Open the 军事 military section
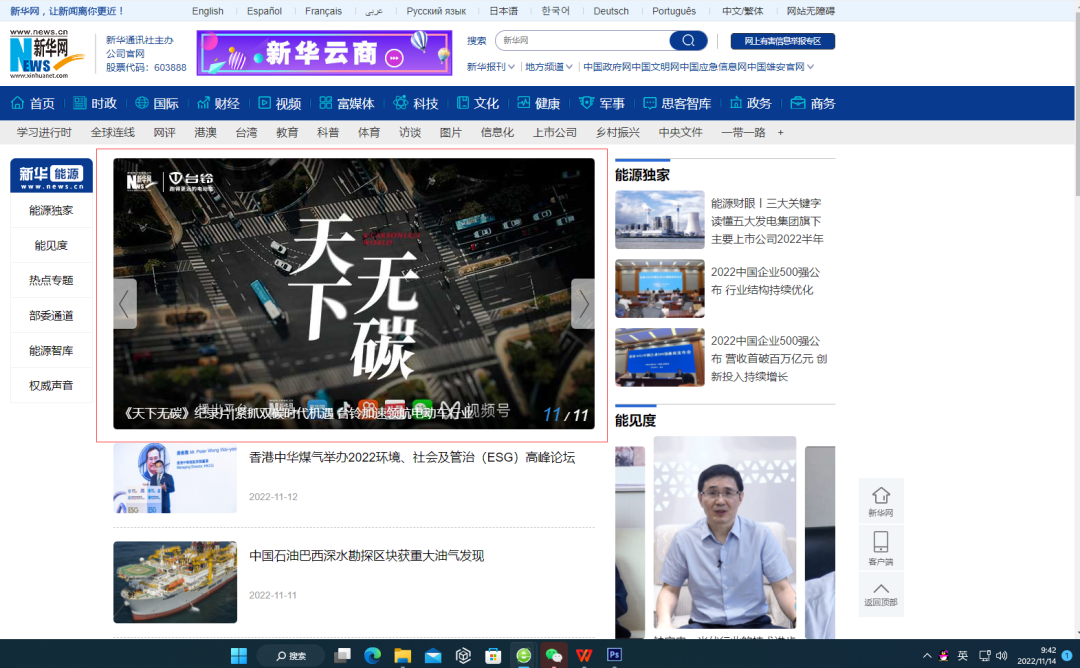This screenshot has width=1080, height=668. click(602, 103)
